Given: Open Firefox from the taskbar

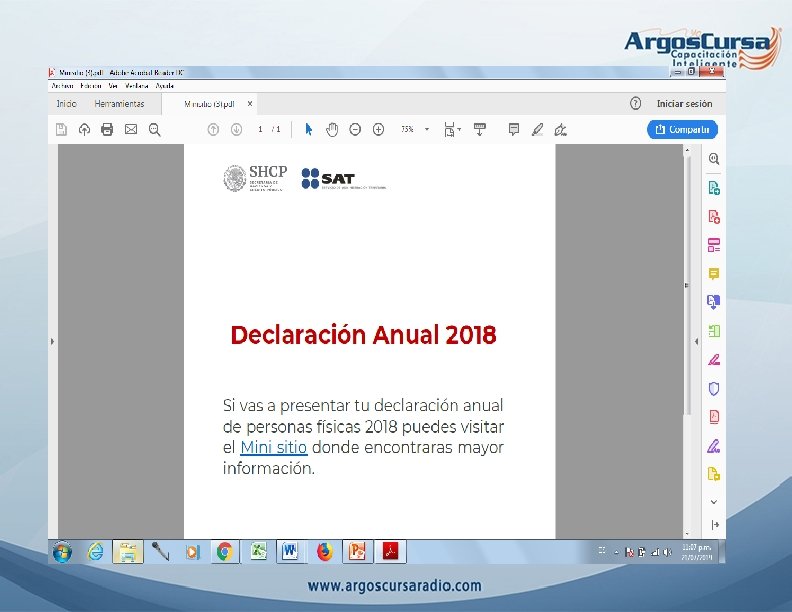Looking at the screenshot, I should tap(325, 552).
